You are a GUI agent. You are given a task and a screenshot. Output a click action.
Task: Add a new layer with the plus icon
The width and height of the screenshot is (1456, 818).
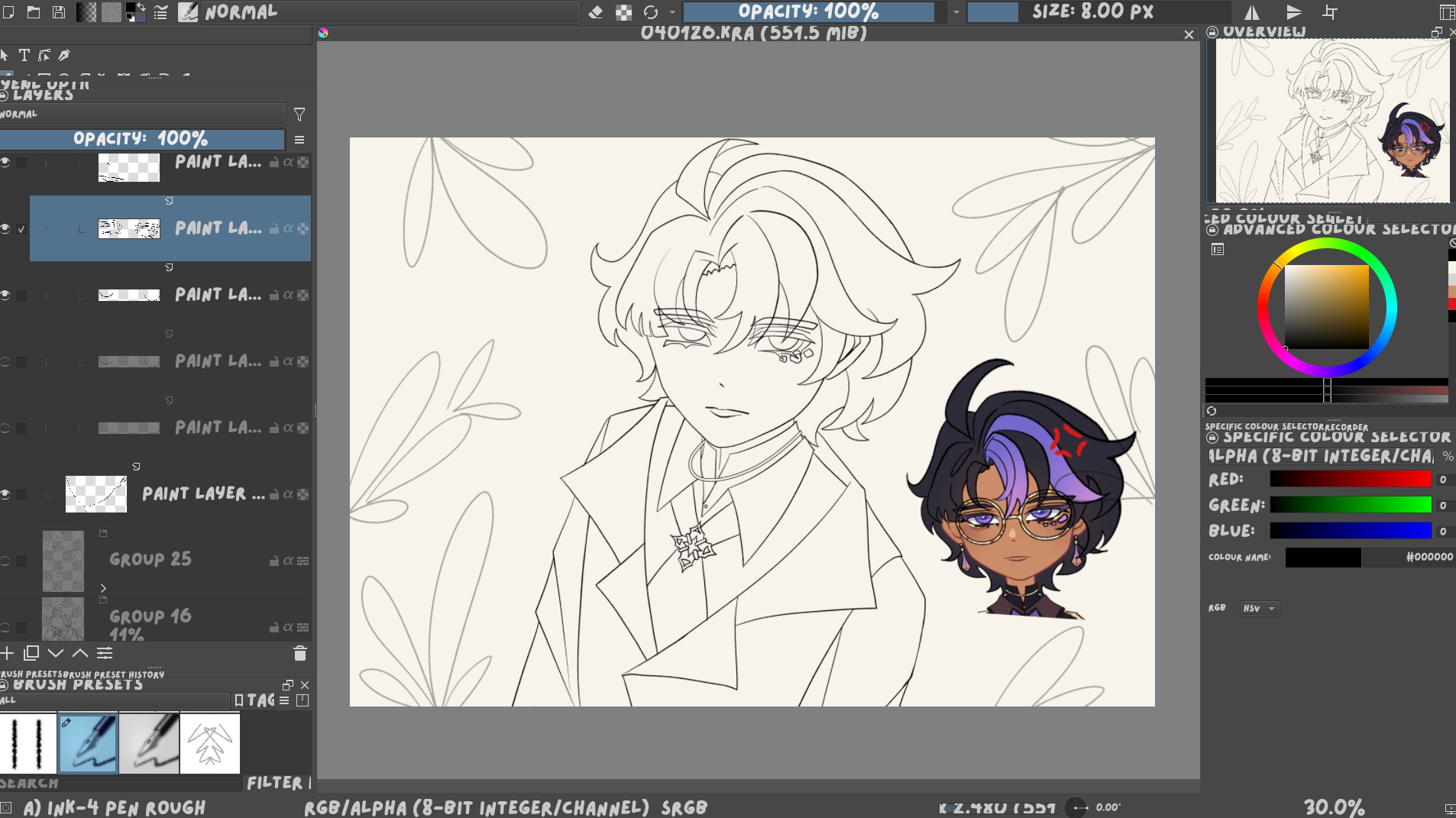click(8, 653)
